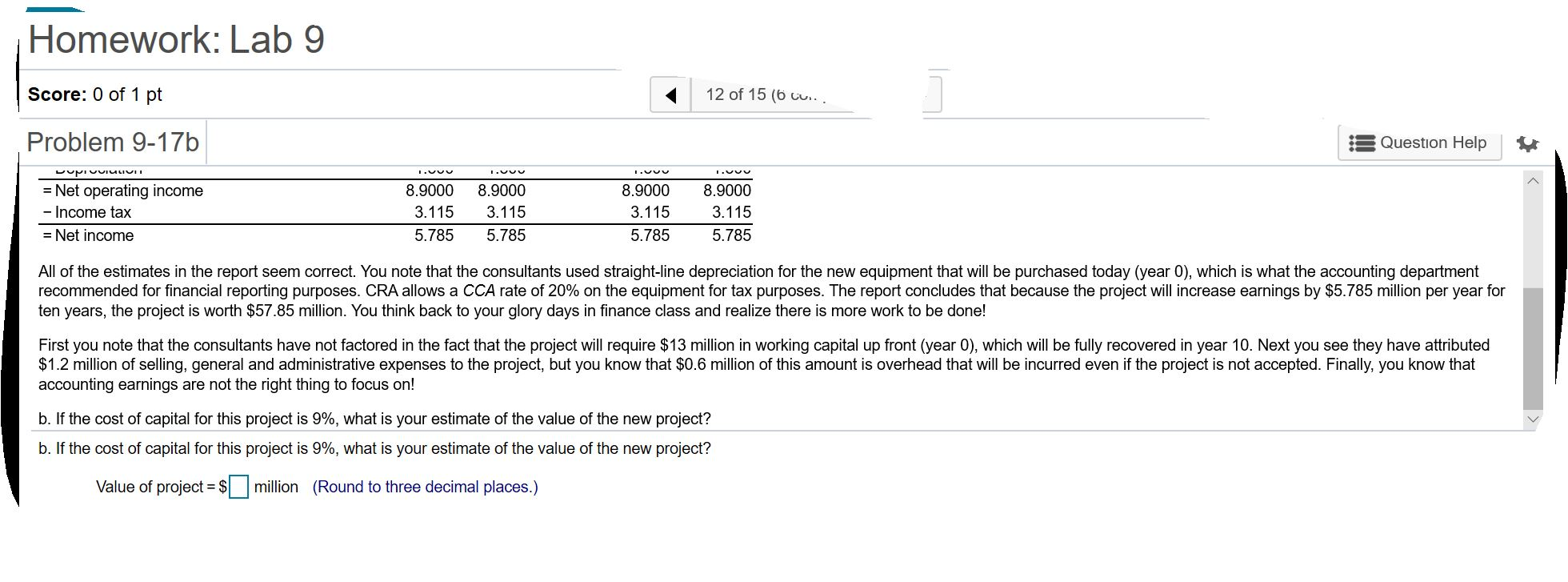Select the Problem 9-17b tab
Image resolution: width=1568 pixels, height=582 pixels.
pos(111,142)
